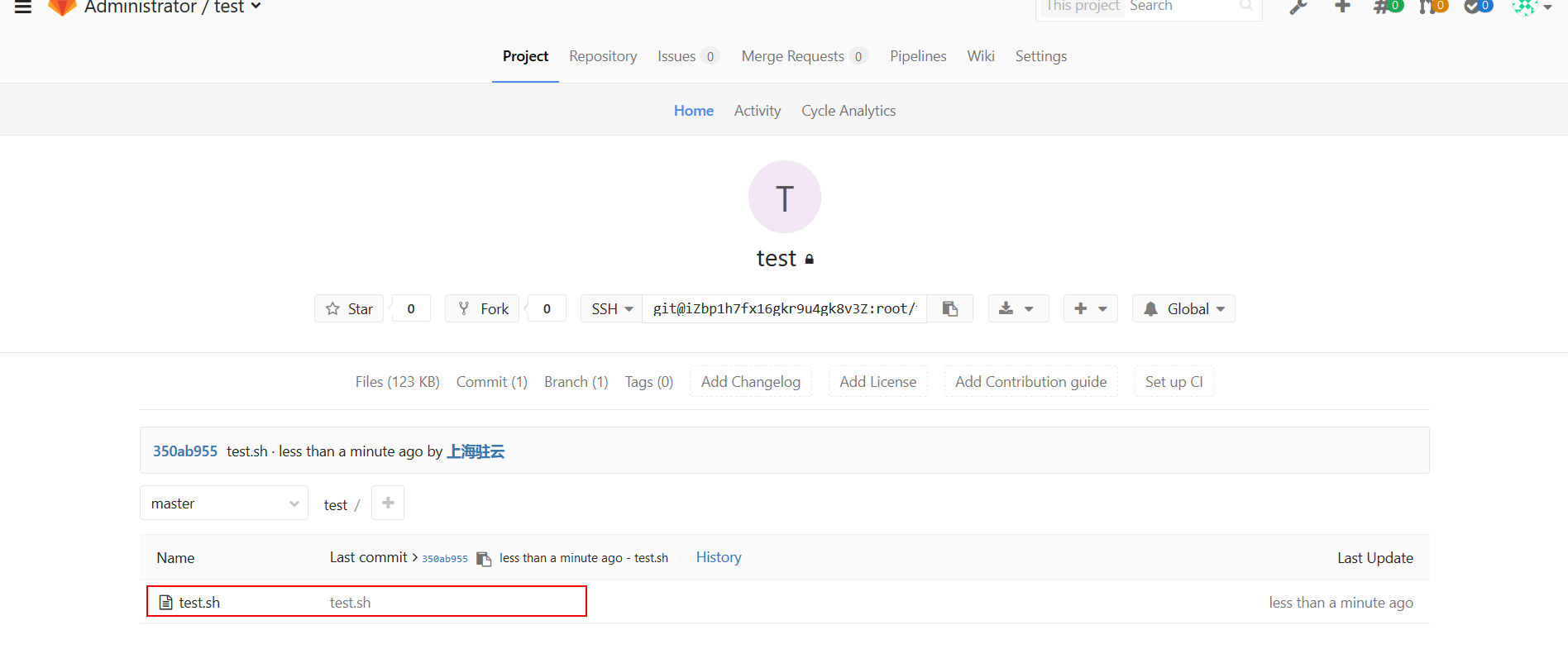This screenshot has width=1568, height=668.
Task: Open Tags (0) link
Action: [649, 382]
